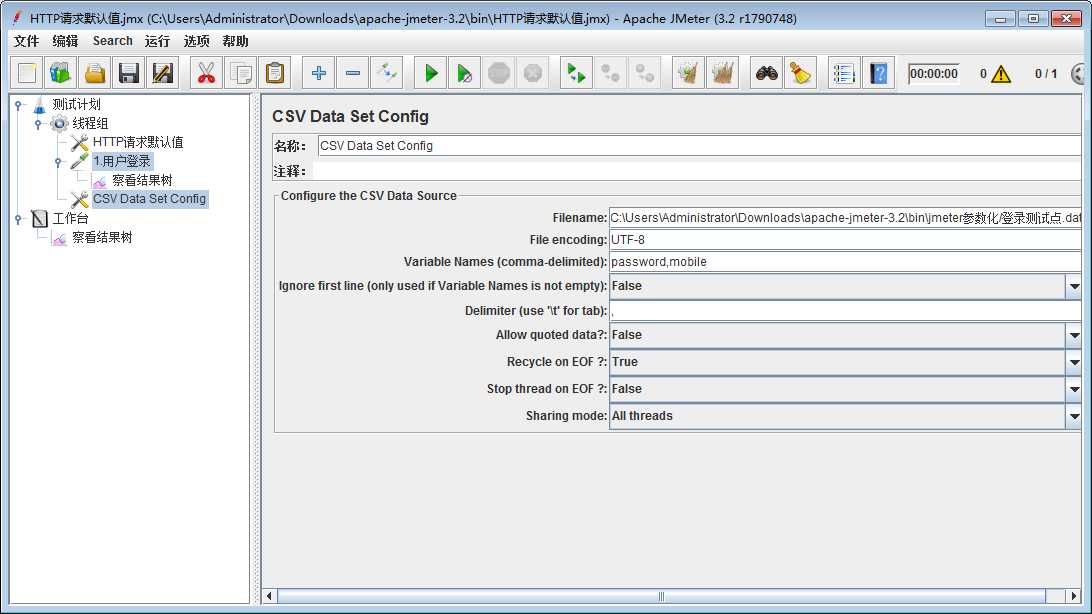Screen dimensions: 1092x614
Task: Click the horizontal scrollbar left arrow
Action: point(270,597)
